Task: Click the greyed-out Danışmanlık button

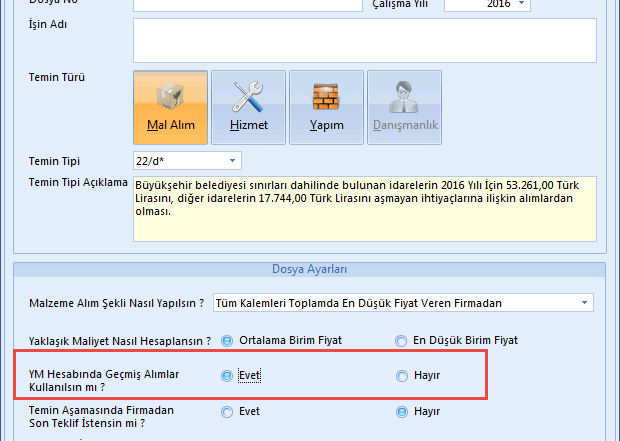Action: click(404, 107)
